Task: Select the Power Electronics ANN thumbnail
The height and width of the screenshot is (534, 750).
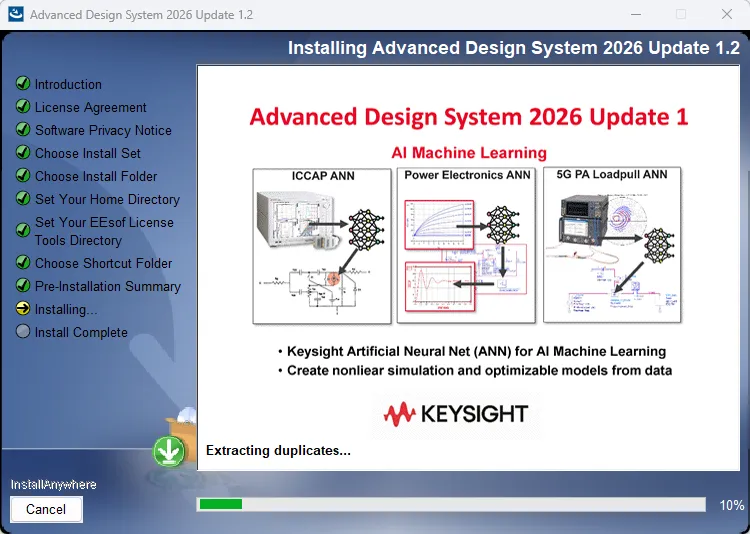Action: pos(466,245)
